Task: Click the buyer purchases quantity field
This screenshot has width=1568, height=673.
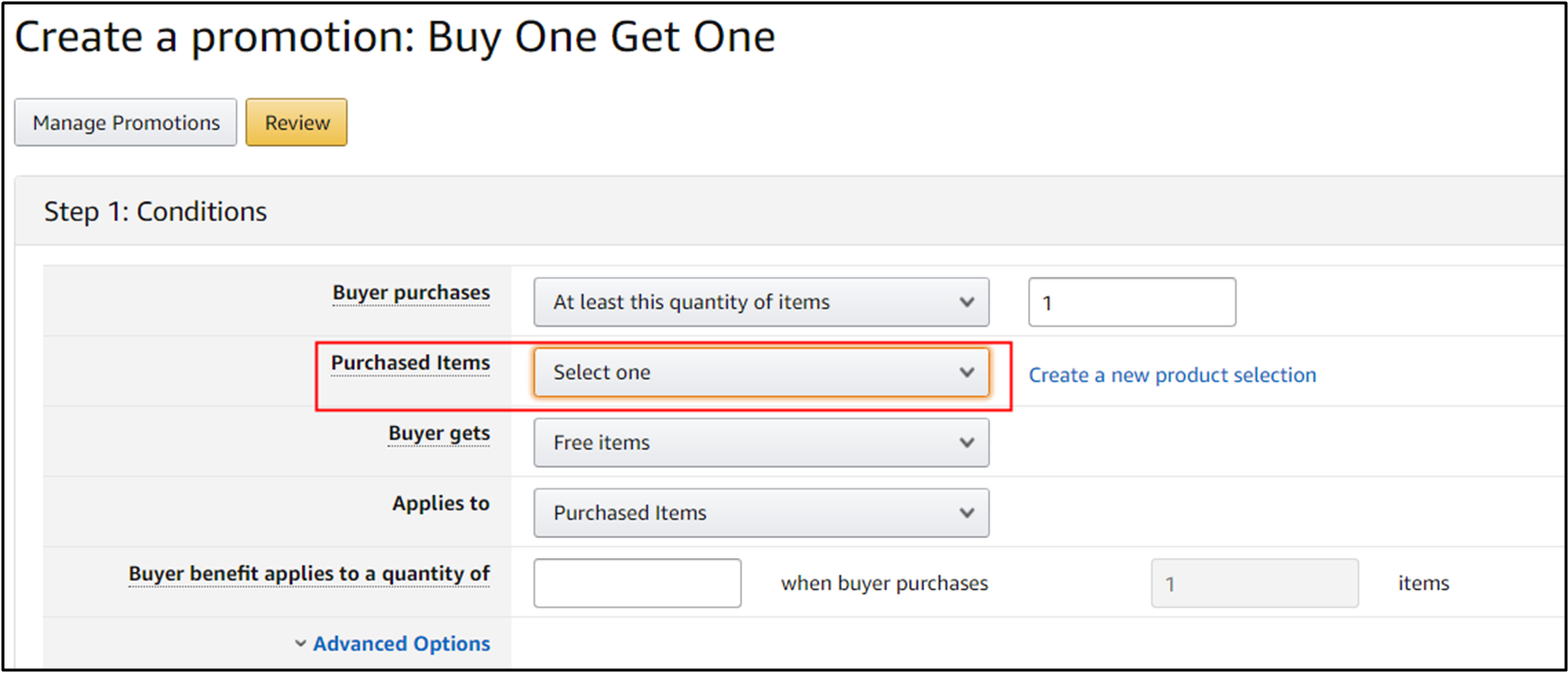Action: pos(1131,302)
